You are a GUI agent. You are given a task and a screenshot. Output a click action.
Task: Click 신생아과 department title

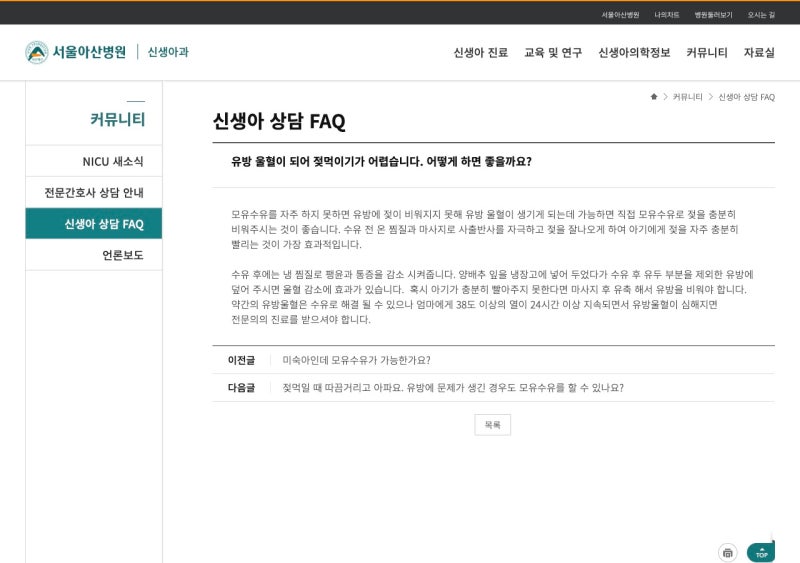168,52
